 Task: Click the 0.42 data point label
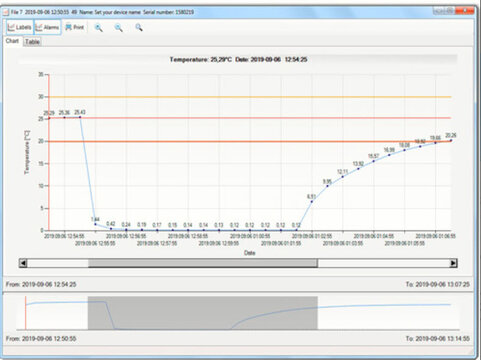(x=111, y=224)
